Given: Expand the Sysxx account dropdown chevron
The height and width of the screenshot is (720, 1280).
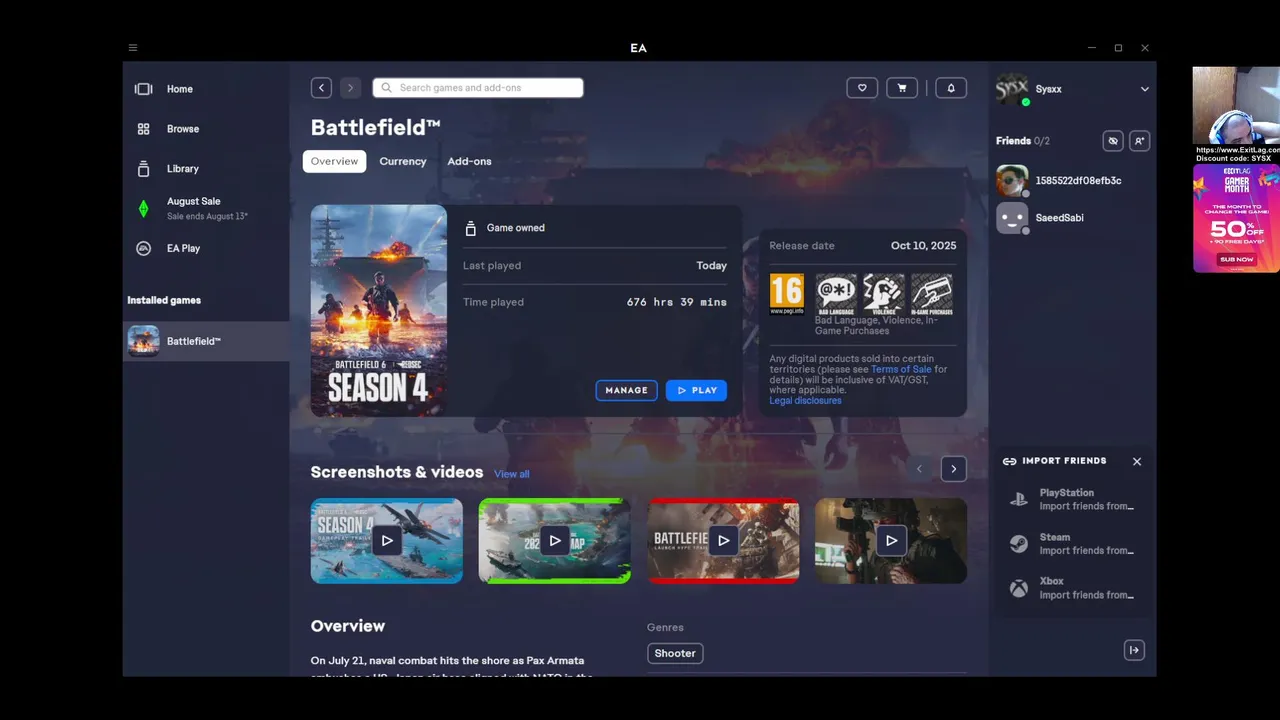Looking at the screenshot, I should click(1145, 89).
